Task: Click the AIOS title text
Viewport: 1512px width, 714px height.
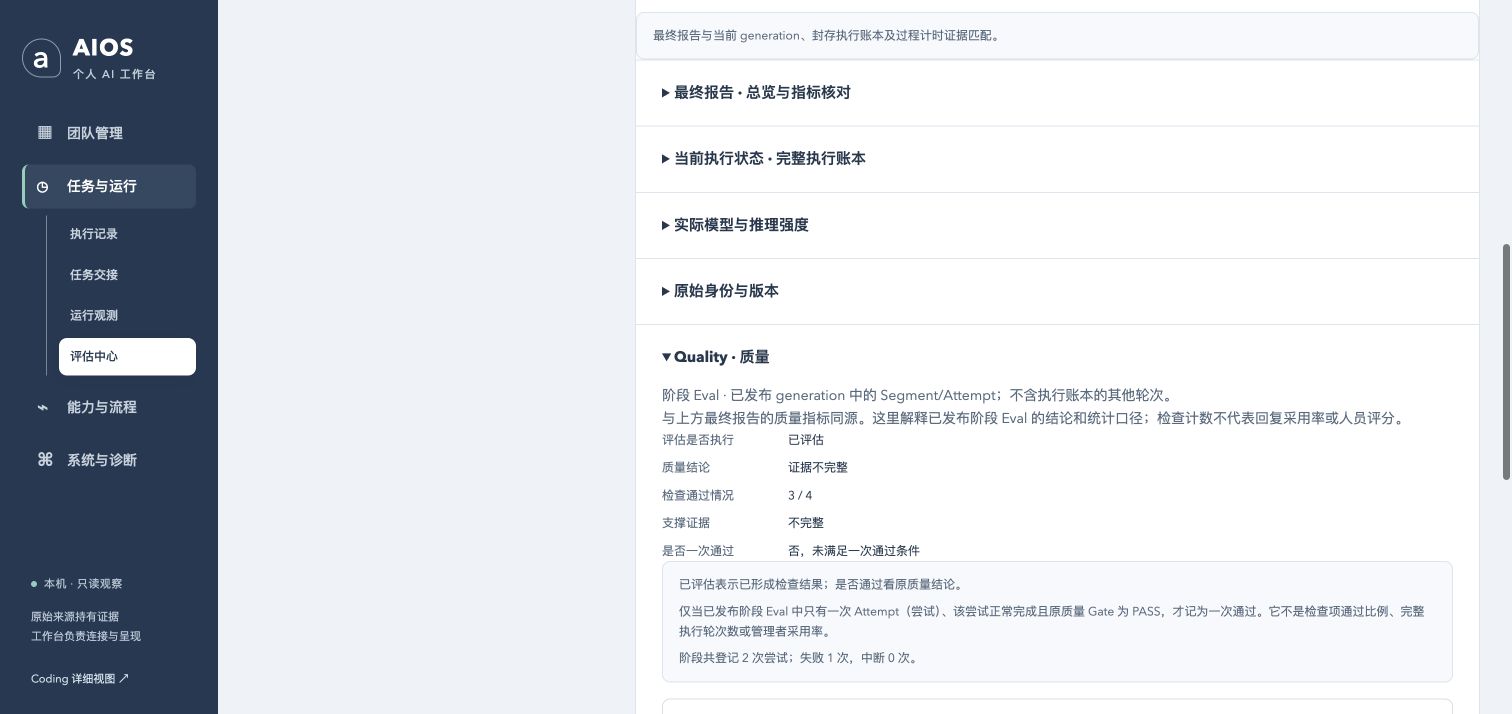Action: [x=103, y=48]
